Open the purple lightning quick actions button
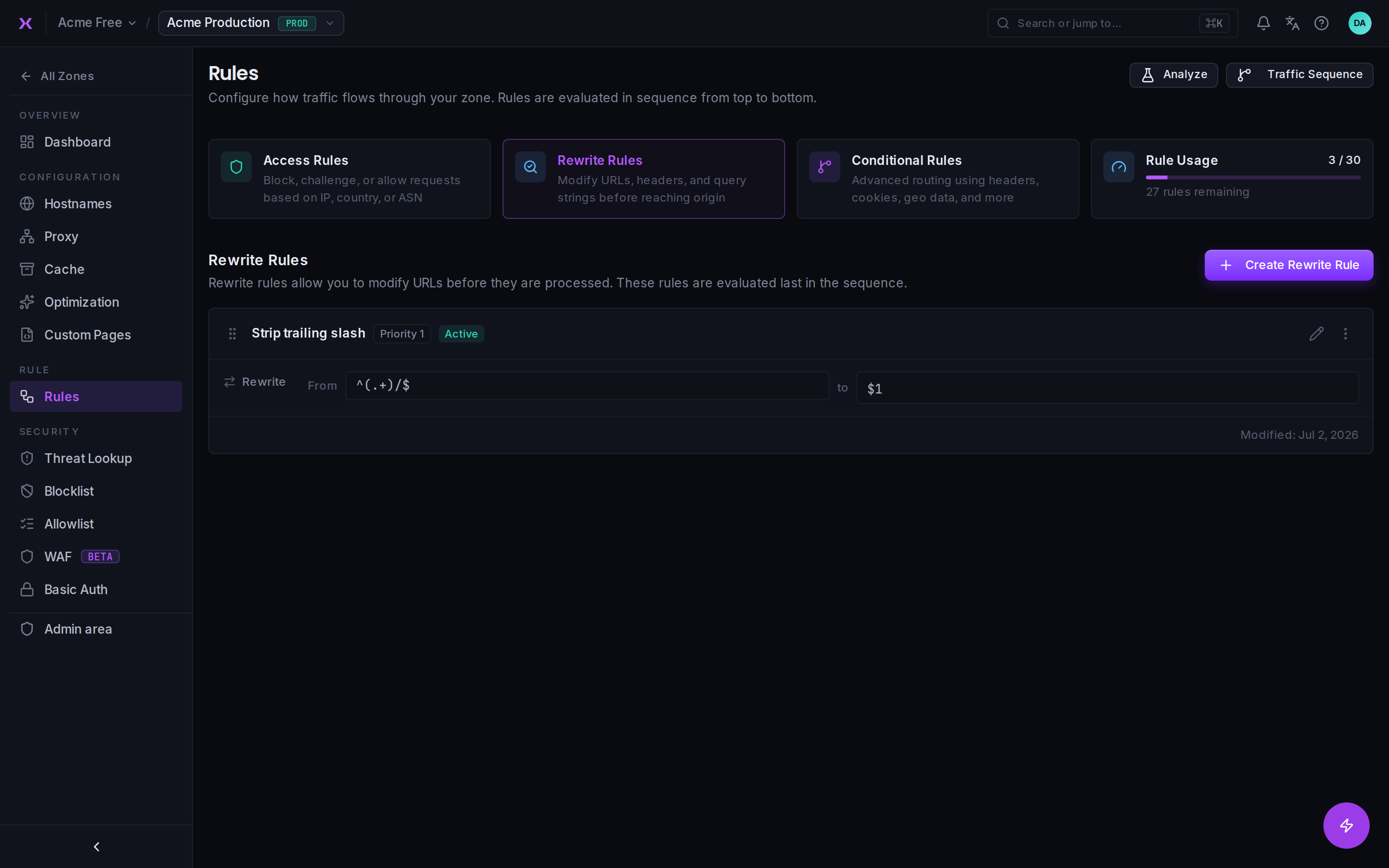This screenshot has width=1389, height=868. coord(1346,825)
